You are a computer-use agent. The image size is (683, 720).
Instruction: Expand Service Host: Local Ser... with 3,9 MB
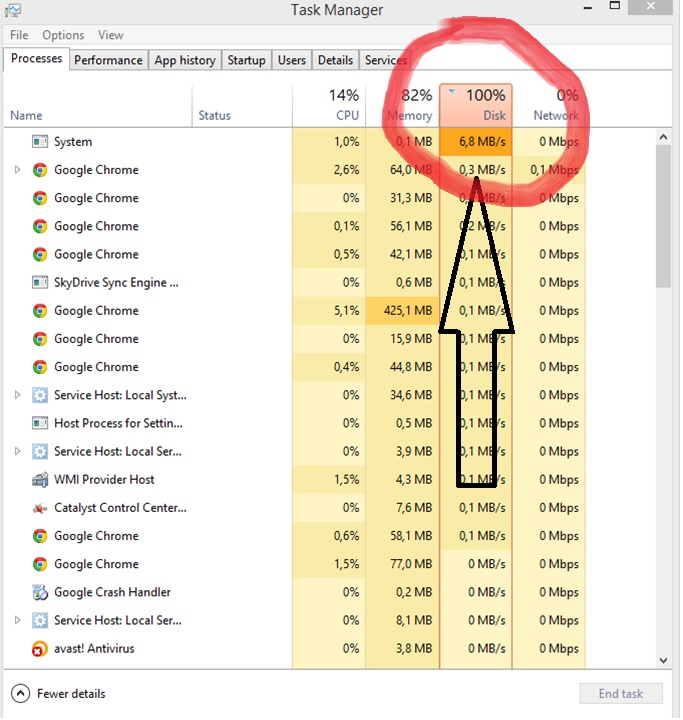17,451
